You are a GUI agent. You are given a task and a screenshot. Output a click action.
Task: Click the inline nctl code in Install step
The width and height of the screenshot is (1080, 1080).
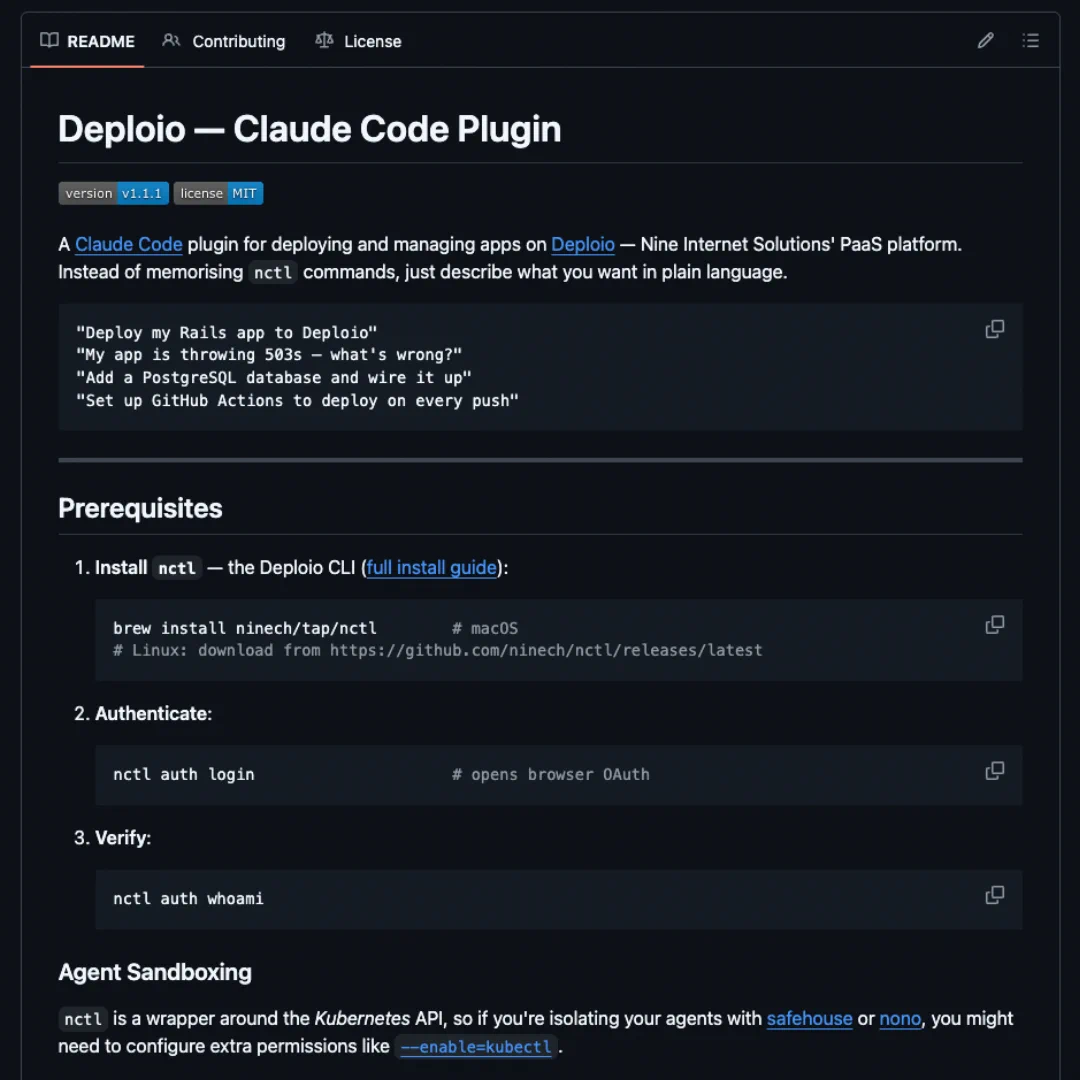point(177,568)
